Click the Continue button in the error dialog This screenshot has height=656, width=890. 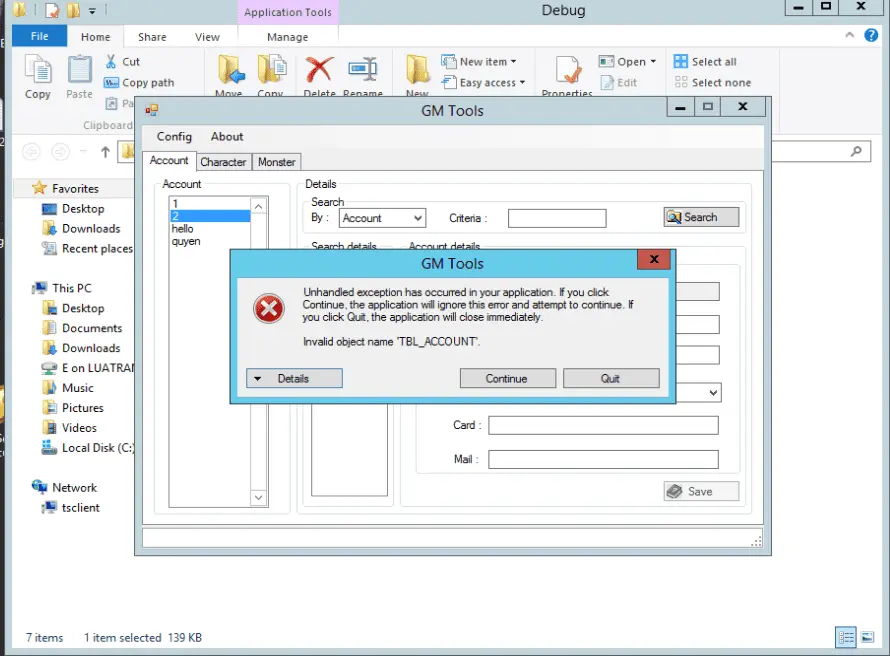(507, 379)
